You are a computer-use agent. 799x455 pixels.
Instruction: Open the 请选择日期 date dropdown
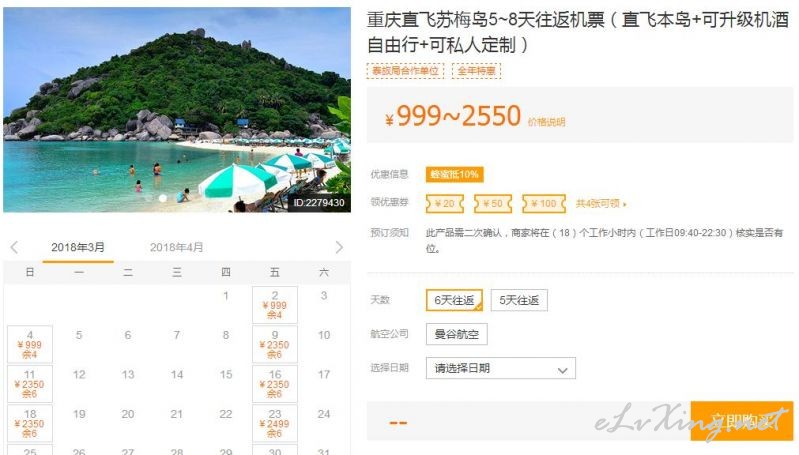(x=501, y=368)
